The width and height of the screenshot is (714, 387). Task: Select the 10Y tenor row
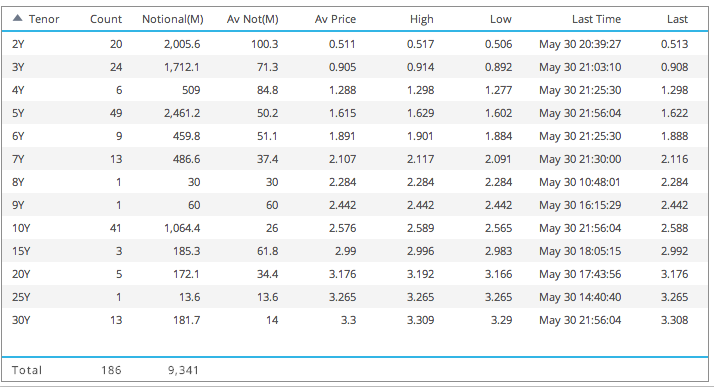coord(355,228)
